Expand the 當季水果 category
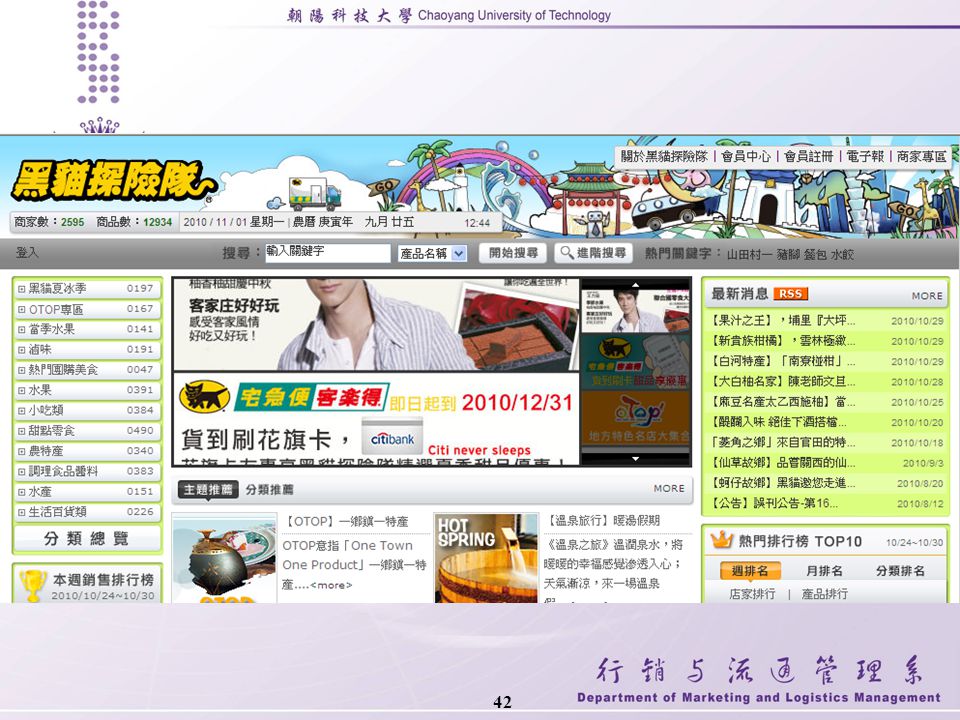The image size is (960, 720). click(21, 329)
